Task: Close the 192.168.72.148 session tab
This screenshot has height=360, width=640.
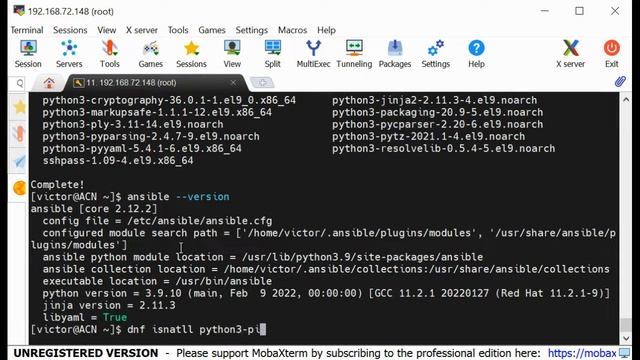Action: tap(233, 83)
